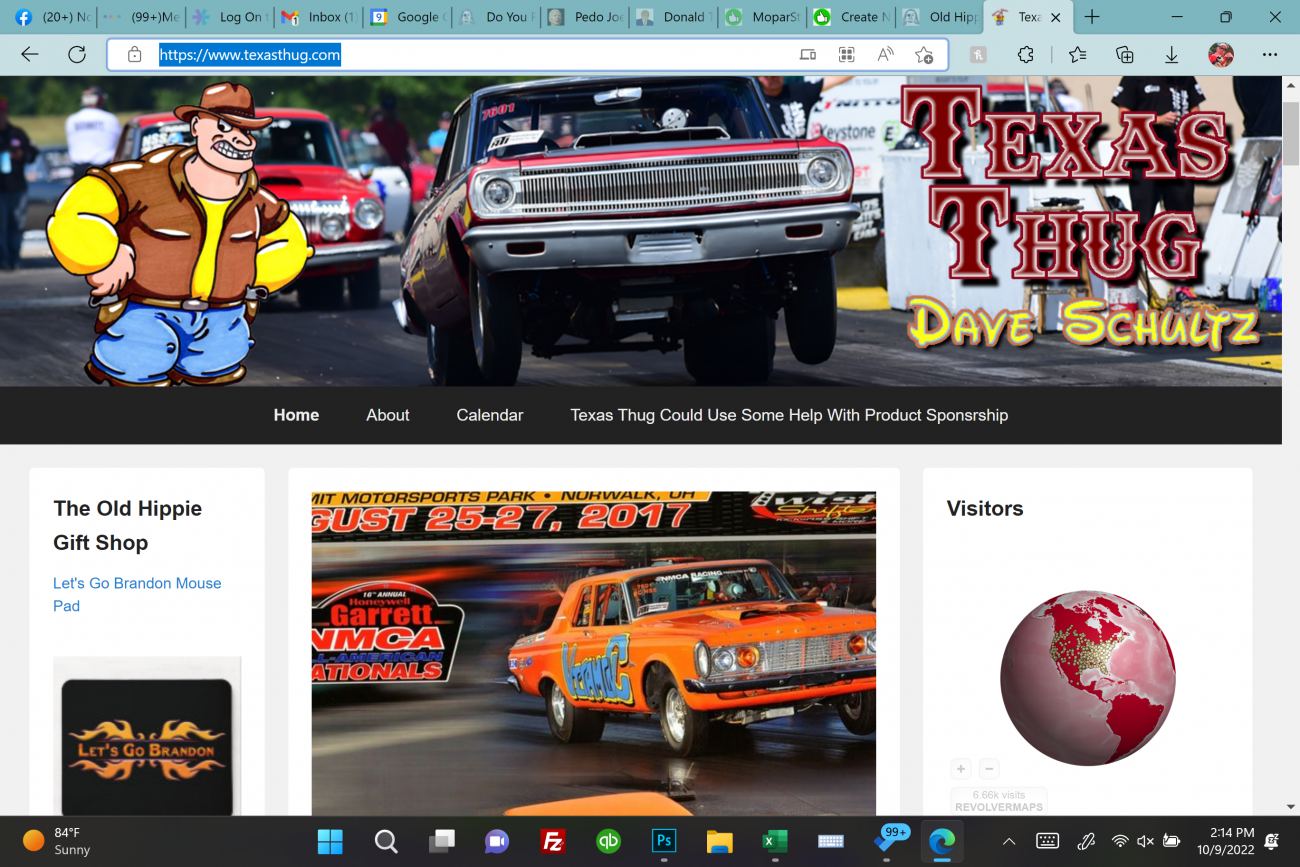Open the Favorites list icon
Viewport: 1300px width, 867px height.
pyautogui.click(x=1077, y=55)
